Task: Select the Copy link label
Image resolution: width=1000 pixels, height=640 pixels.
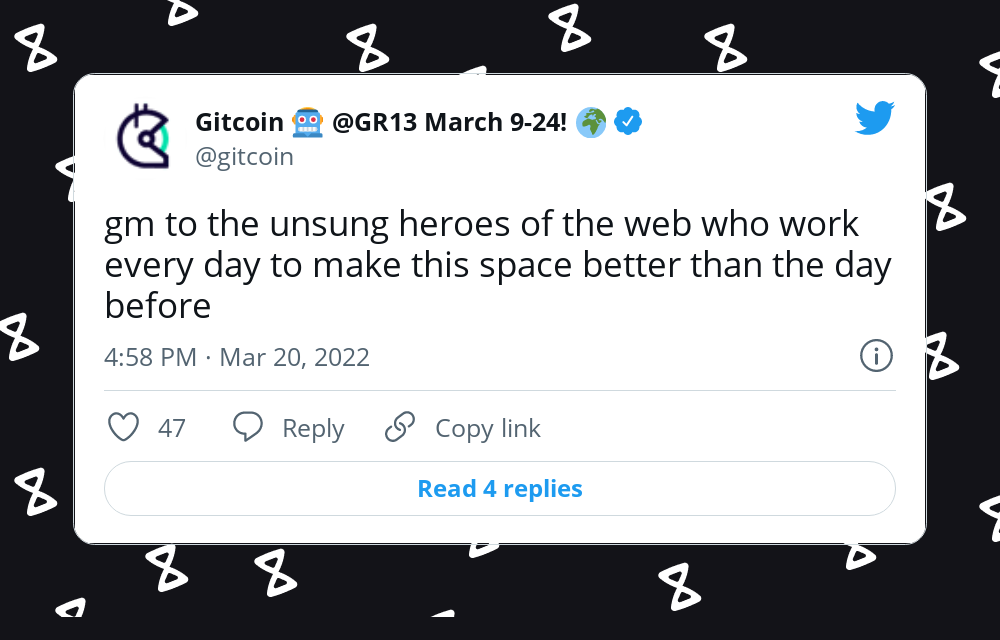Action: pyautogui.click(x=486, y=428)
